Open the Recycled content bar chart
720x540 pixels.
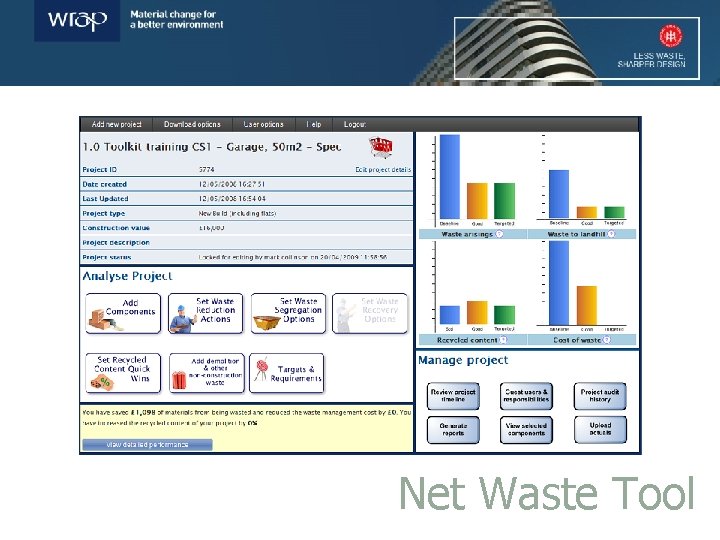[473, 287]
